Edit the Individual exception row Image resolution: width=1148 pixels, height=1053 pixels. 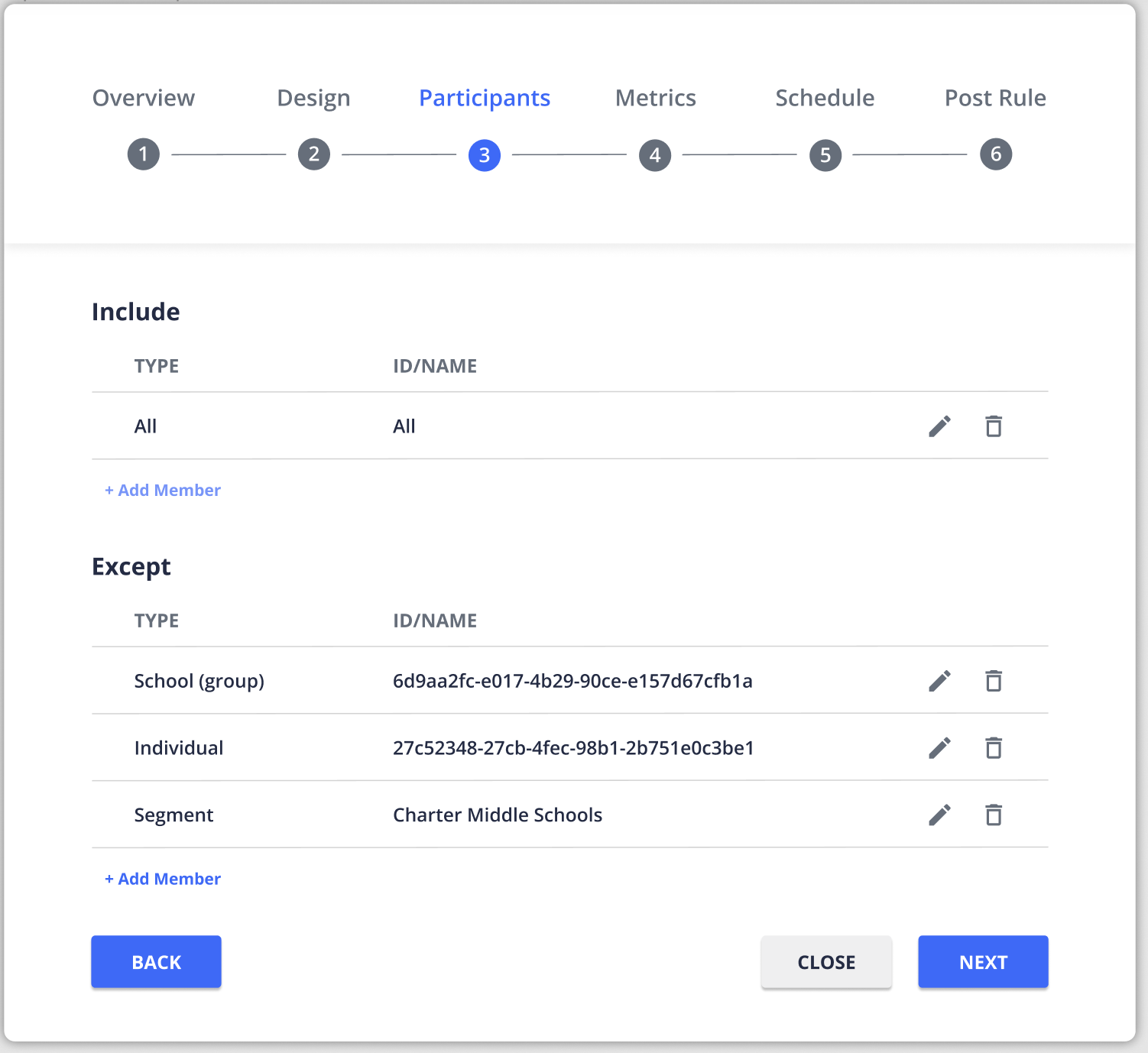point(939,748)
